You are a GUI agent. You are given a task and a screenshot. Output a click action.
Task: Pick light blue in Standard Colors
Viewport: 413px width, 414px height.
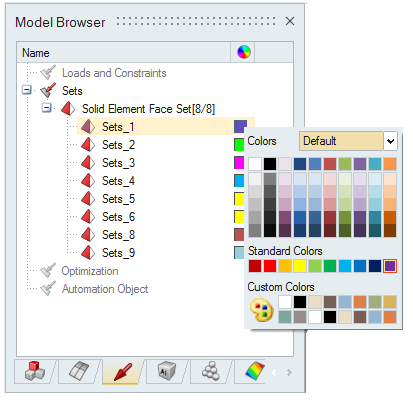pos(345,266)
